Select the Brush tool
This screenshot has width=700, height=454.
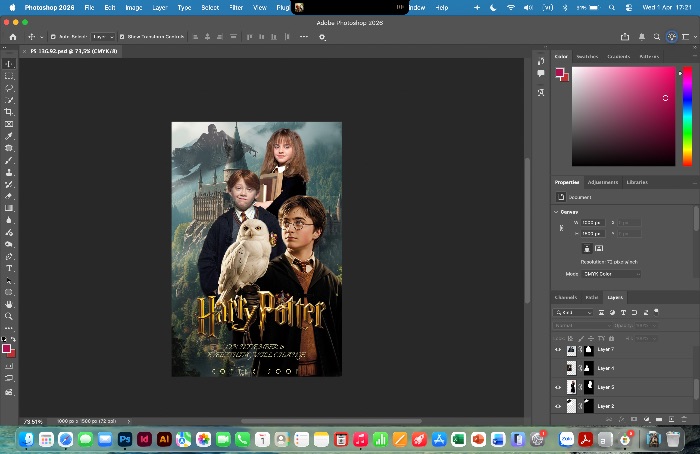[x=9, y=160]
